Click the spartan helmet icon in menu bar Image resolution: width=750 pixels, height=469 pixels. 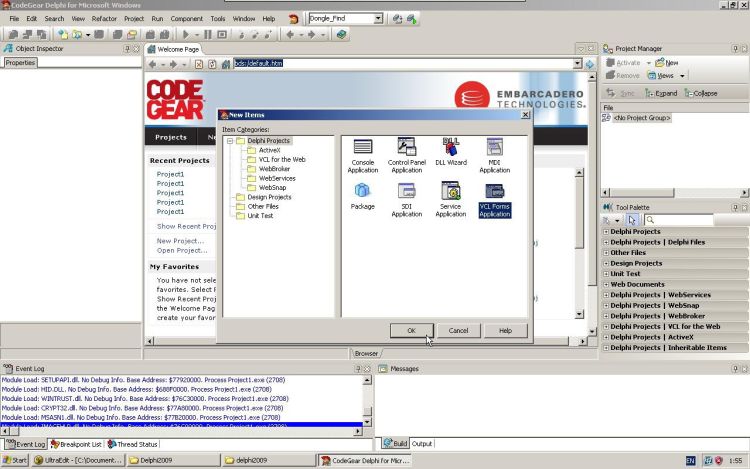pyautogui.click(x=294, y=19)
